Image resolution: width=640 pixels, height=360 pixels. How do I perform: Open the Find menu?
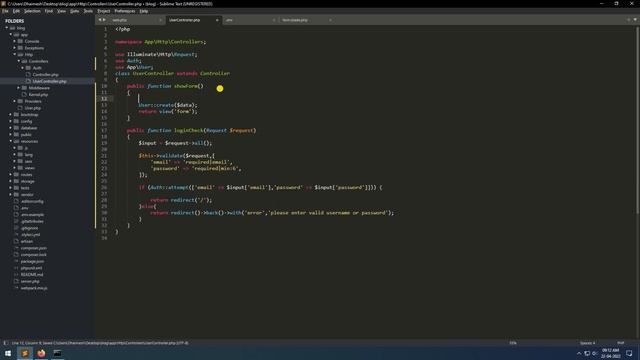[x=49, y=11]
